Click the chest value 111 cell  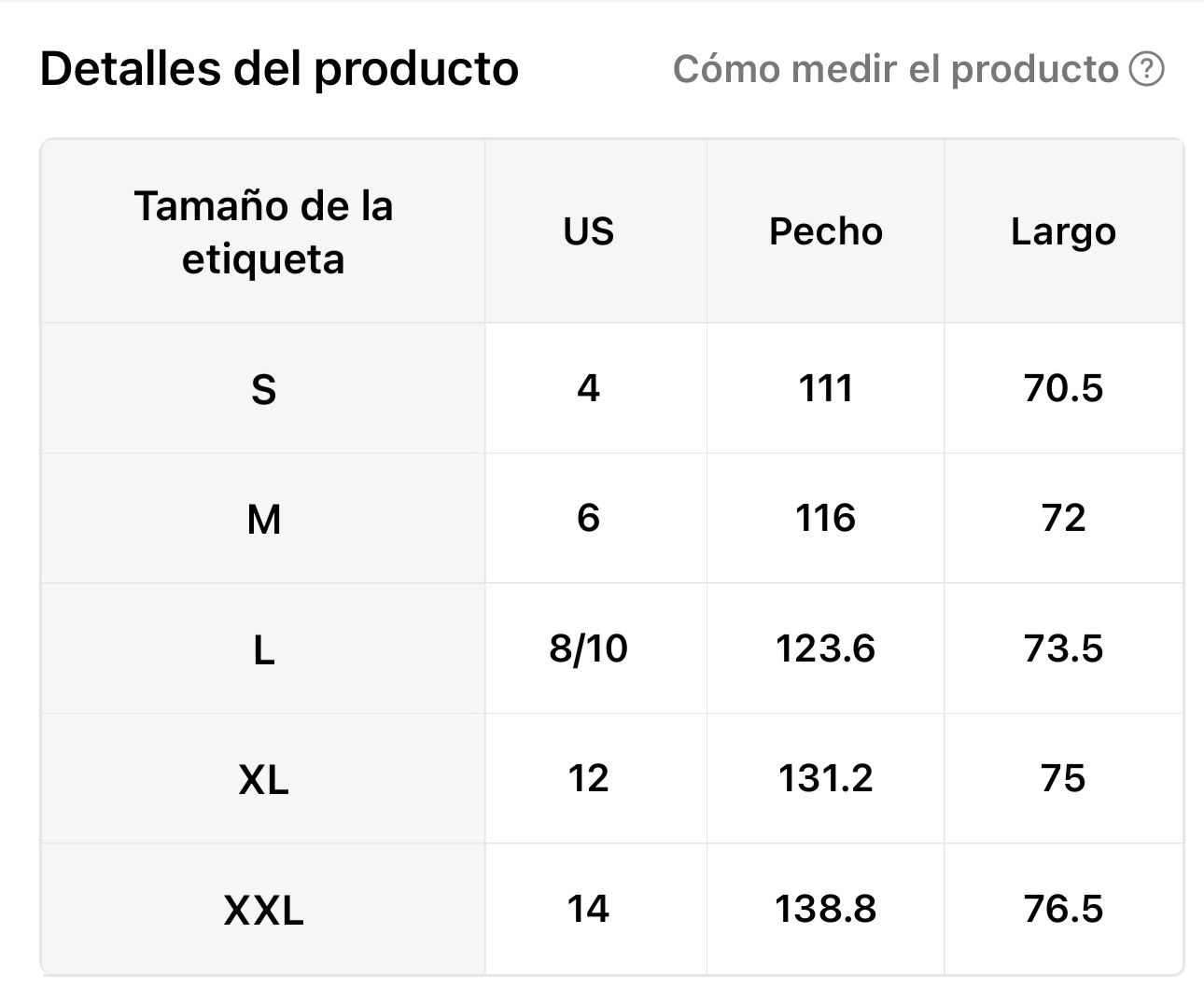pos(826,388)
